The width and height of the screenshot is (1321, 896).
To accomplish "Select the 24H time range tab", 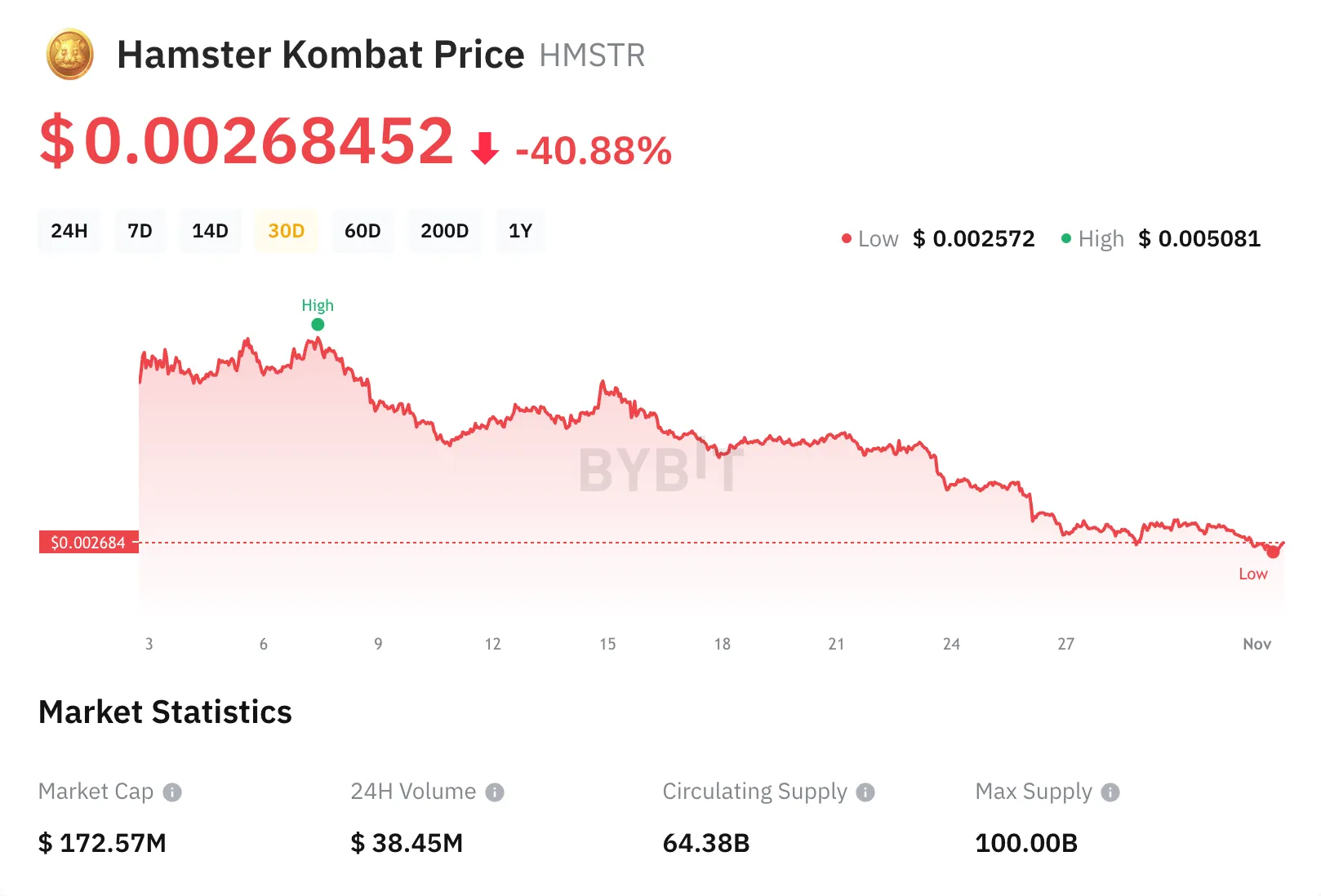I will [x=69, y=231].
